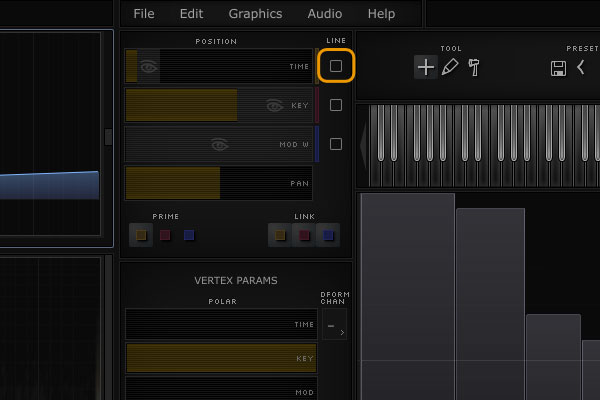Click the eye icon in Time position row
The height and width of the screenshot is (400, 600).
coord(148,67)
